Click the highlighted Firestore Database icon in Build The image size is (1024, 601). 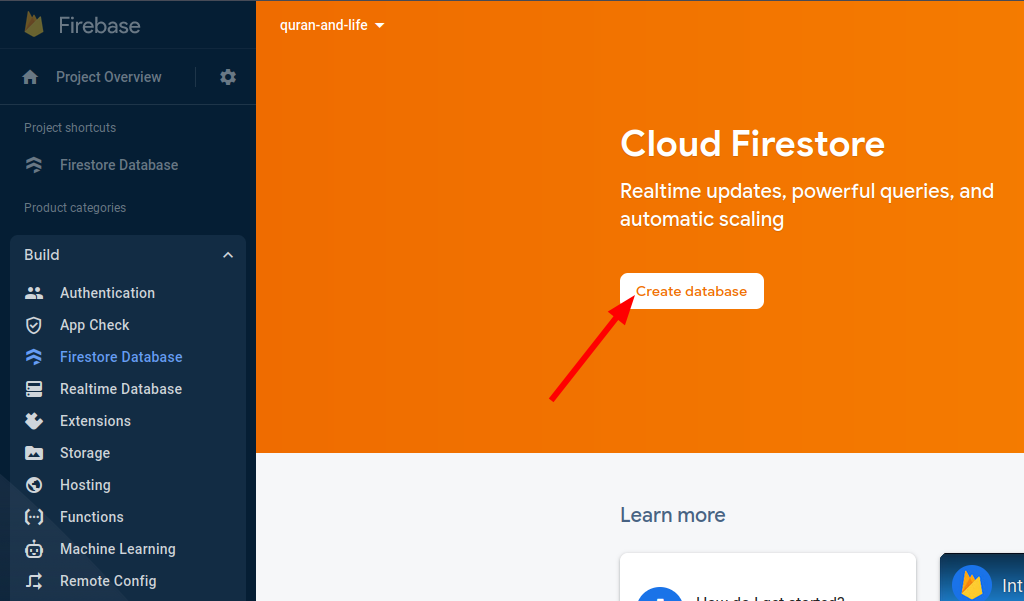pyautogui.click(x=33, y=357)
